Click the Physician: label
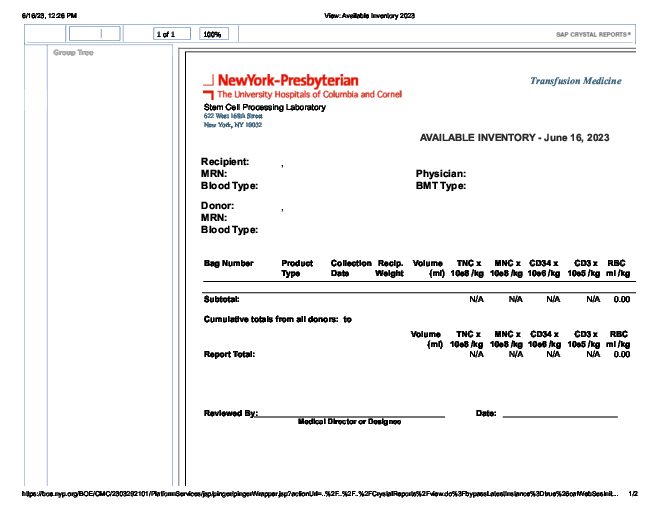 pyautogui.click(x=441, y=174)
